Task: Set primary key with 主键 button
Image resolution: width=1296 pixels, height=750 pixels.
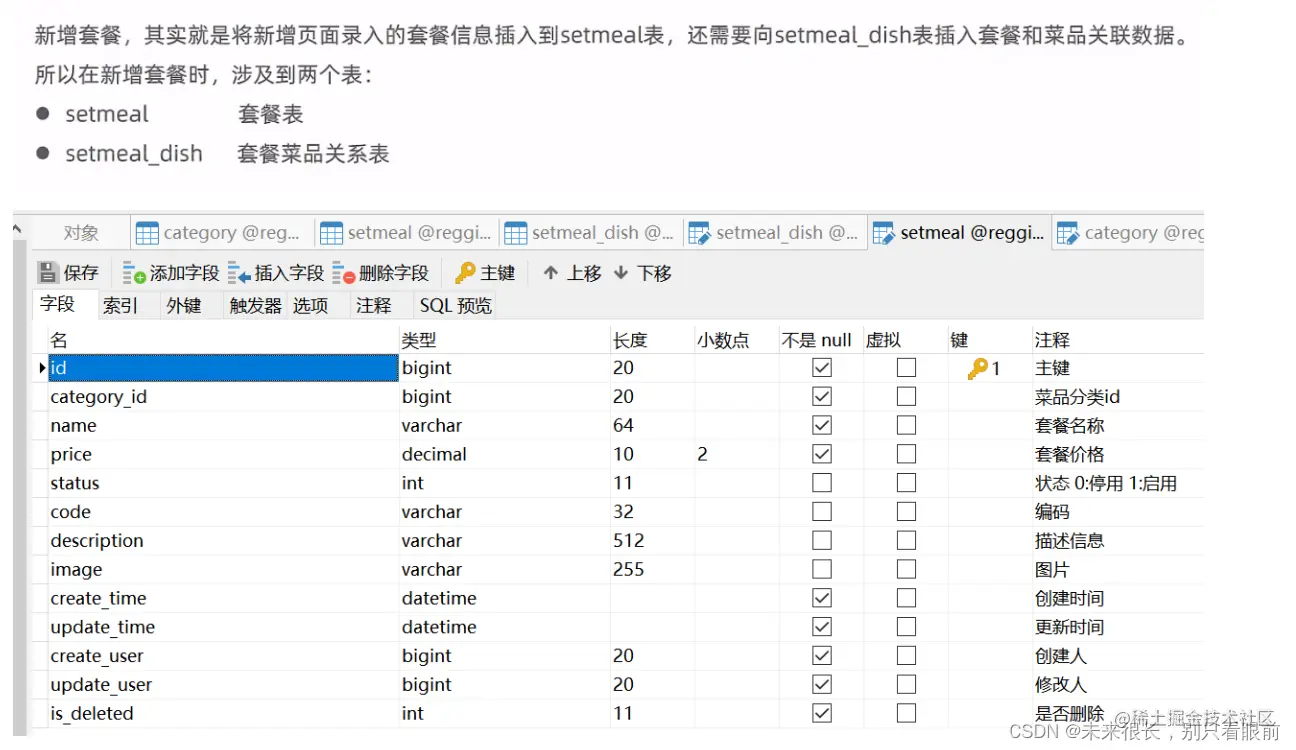Action: [x=485, y=273]
